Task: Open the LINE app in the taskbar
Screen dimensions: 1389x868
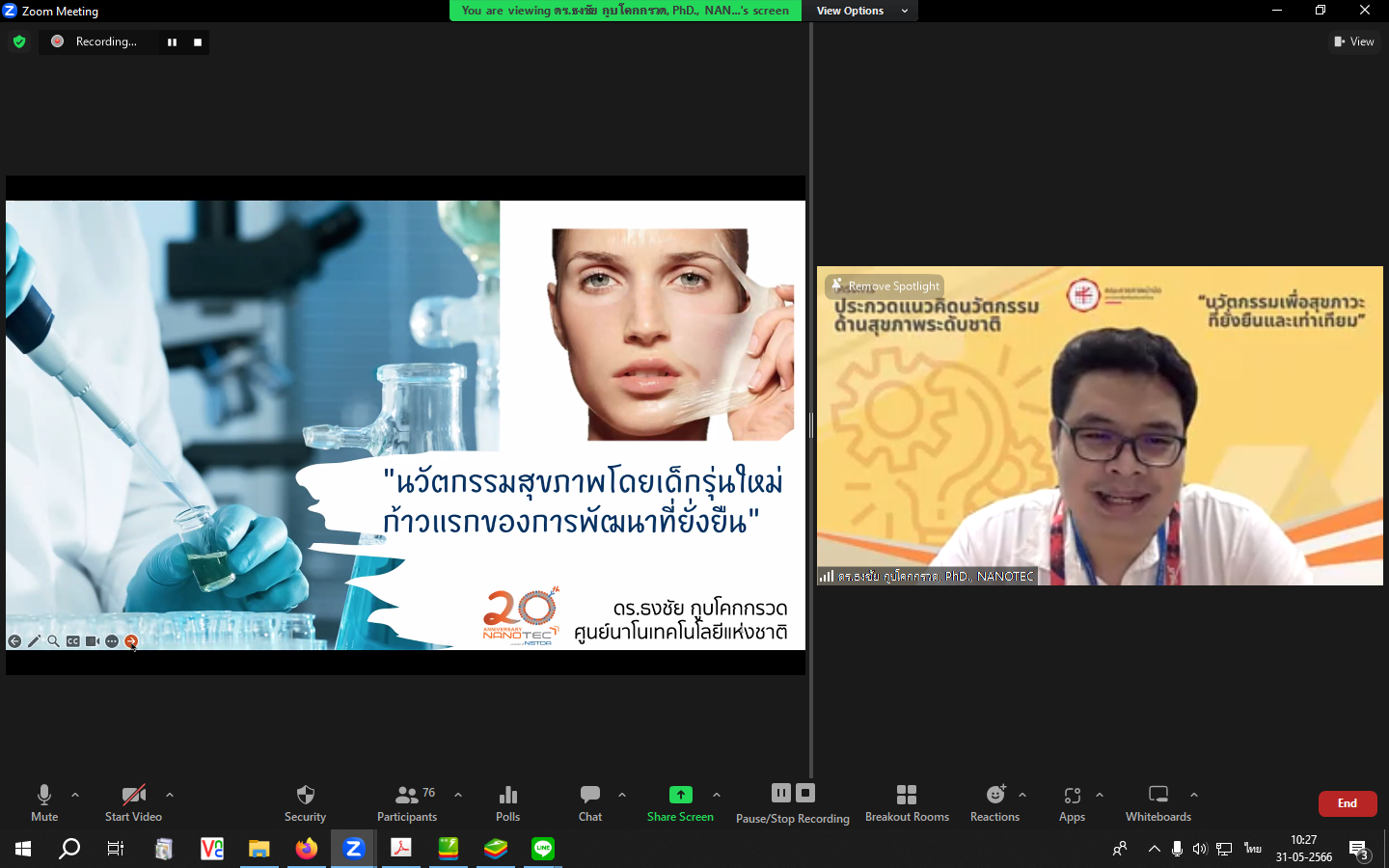Action: [x=543, y=849]
